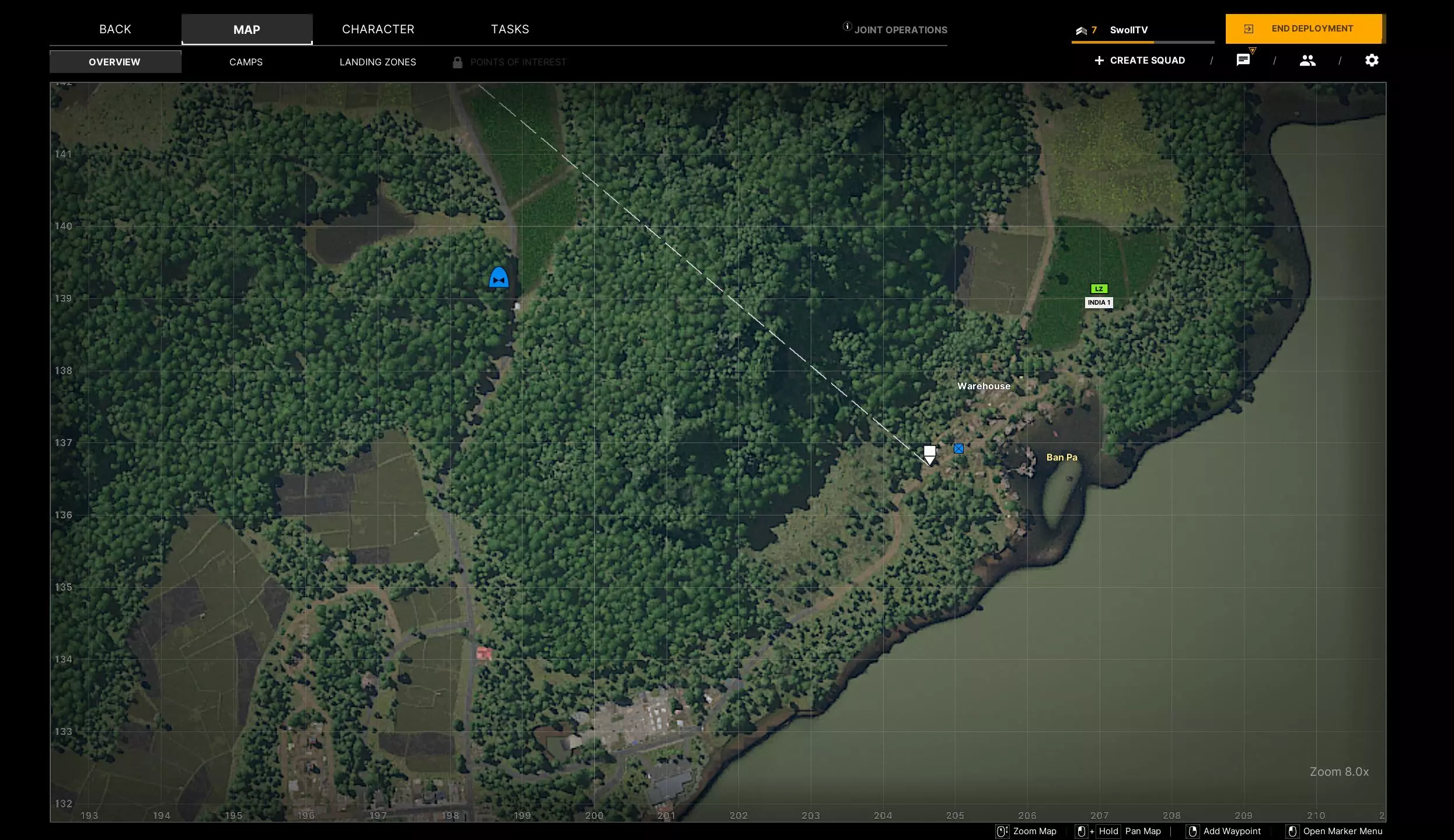Click the white player position marker
Image resolution: width=1454 pixels, height=840 pixels.
coord(929,454)
